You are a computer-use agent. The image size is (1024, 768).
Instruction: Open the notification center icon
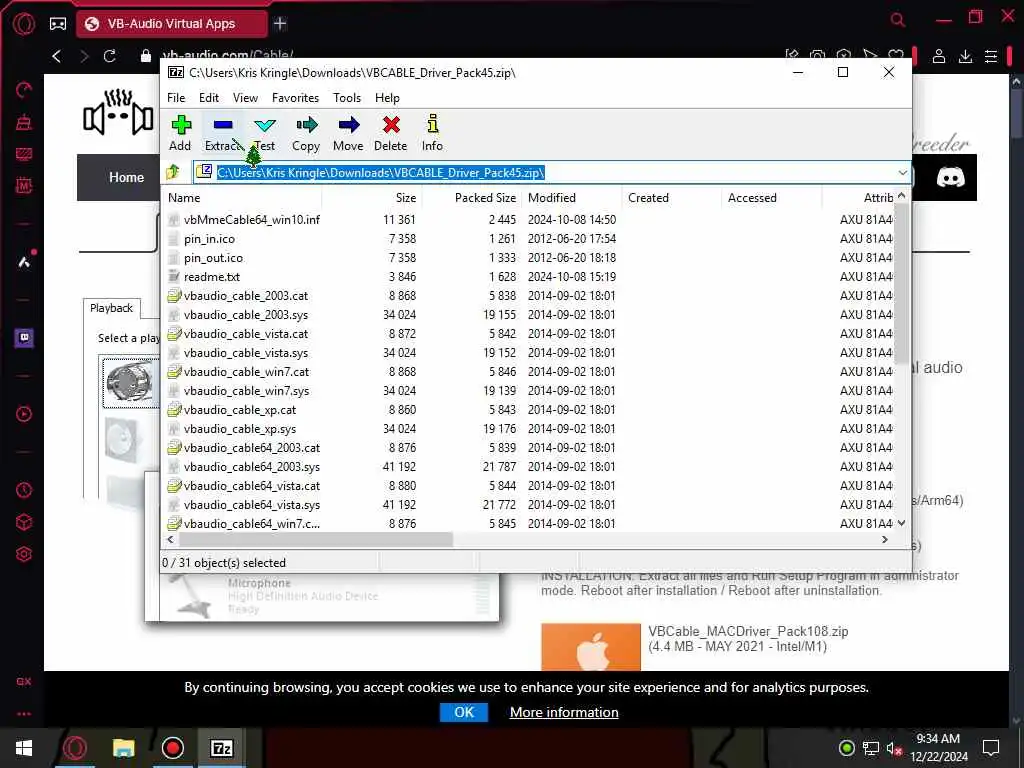[x=991, y=748]
